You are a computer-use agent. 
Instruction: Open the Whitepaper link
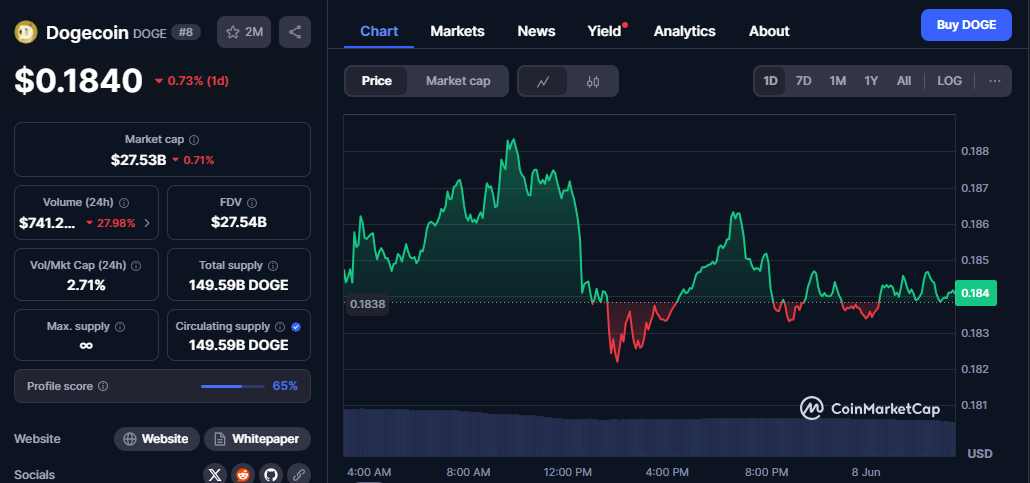pyautogui.click(x=258, y=439)
